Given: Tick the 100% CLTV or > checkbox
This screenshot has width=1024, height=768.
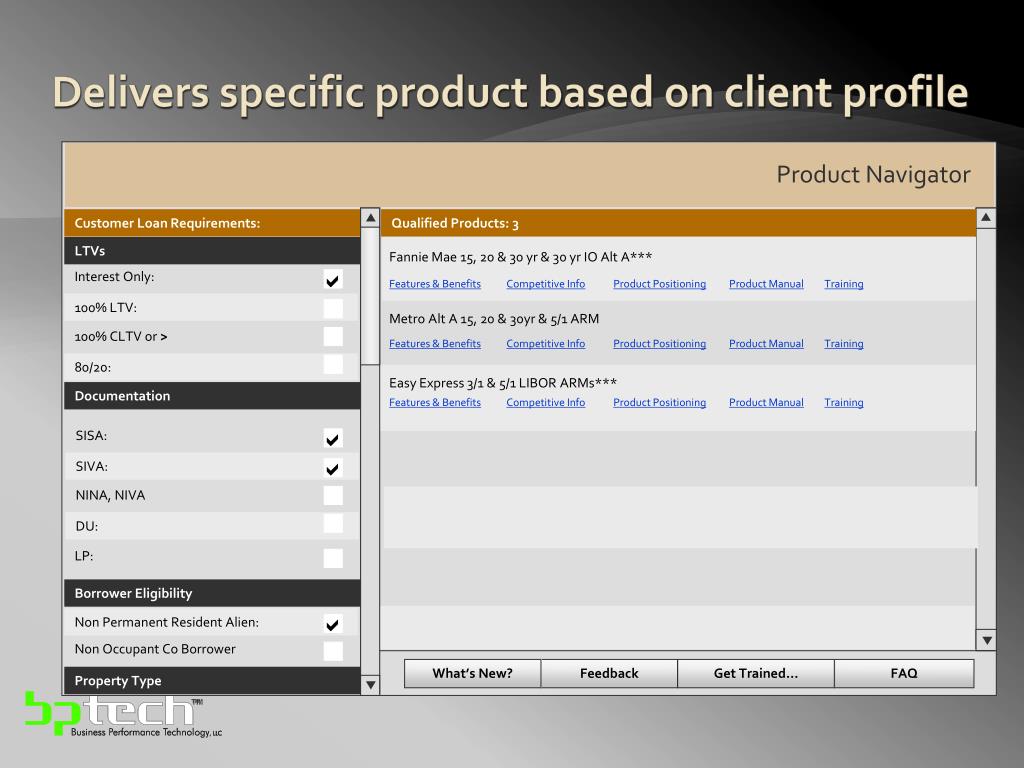Looking at the screenshot, I should pyautogui.click(x=333, y=336).
